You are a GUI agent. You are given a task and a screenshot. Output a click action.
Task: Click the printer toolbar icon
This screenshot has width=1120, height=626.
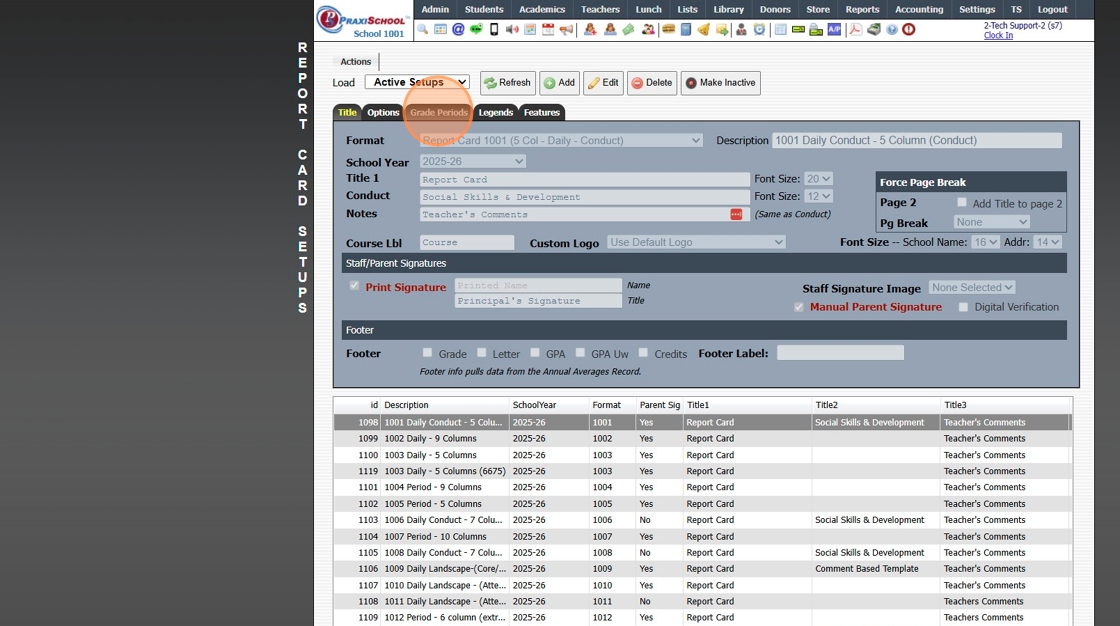pyautogui.click(x=816, y=29)
